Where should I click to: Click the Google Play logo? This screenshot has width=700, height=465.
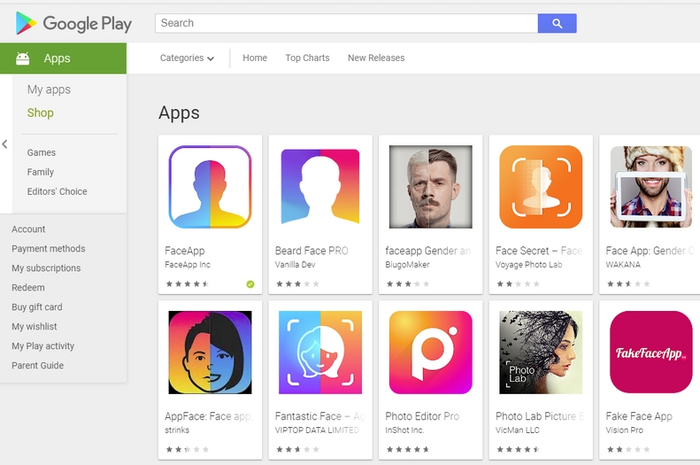[74, 23]
